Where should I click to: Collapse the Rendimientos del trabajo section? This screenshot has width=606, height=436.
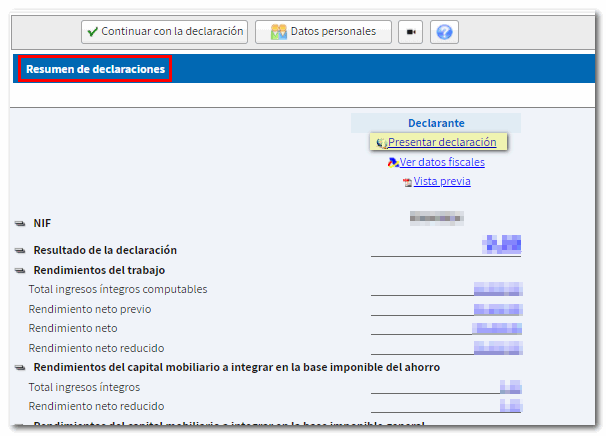(x=20, y=271)
